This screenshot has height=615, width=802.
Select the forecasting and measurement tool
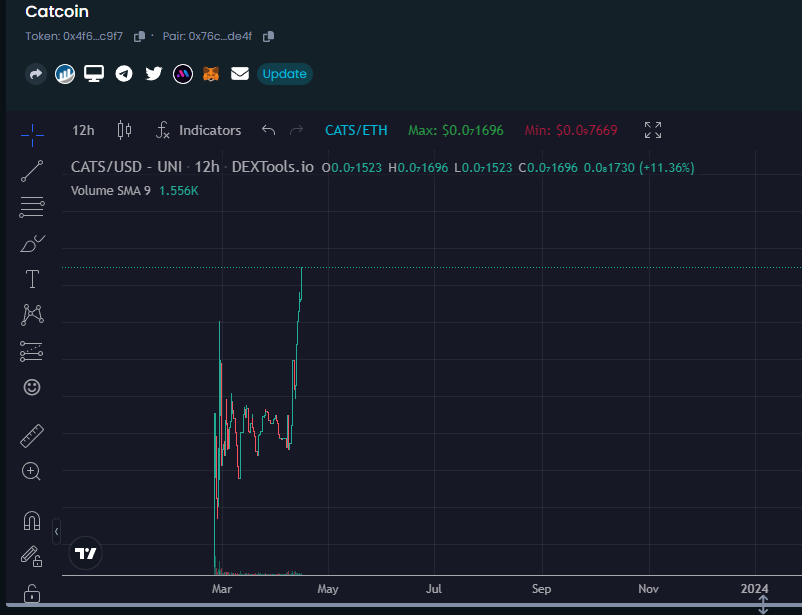tap(32, 352)
